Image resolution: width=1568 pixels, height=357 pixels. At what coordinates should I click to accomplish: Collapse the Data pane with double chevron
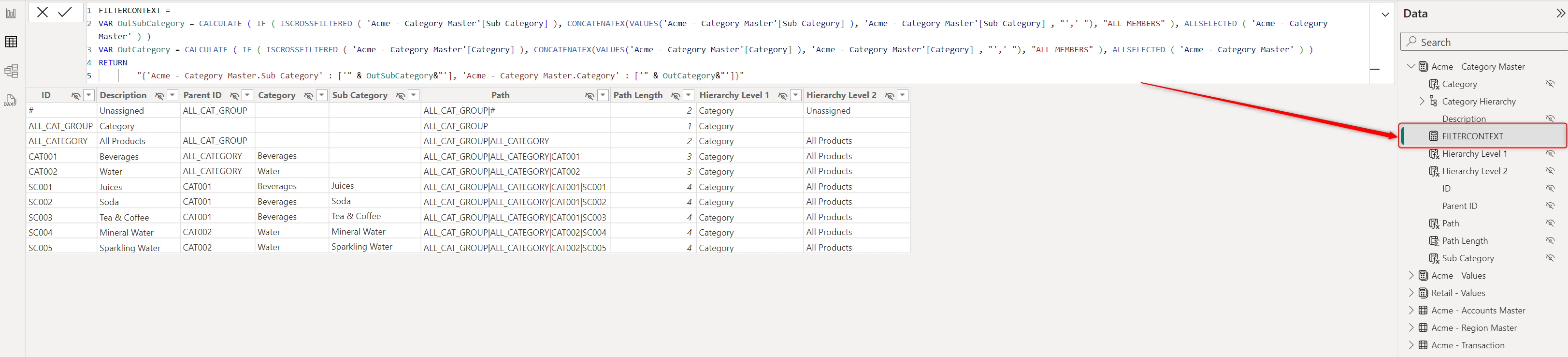point(1559,14)
